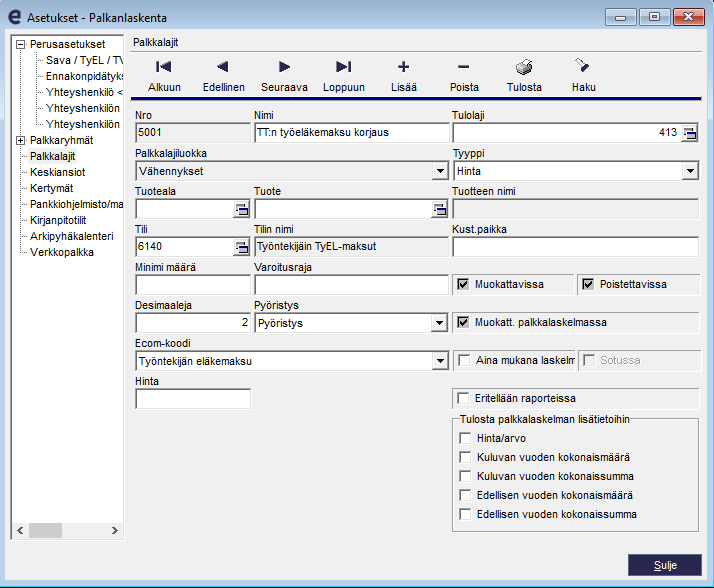Open the Tyyppi dropdown showing Hinta

point(690,171)
